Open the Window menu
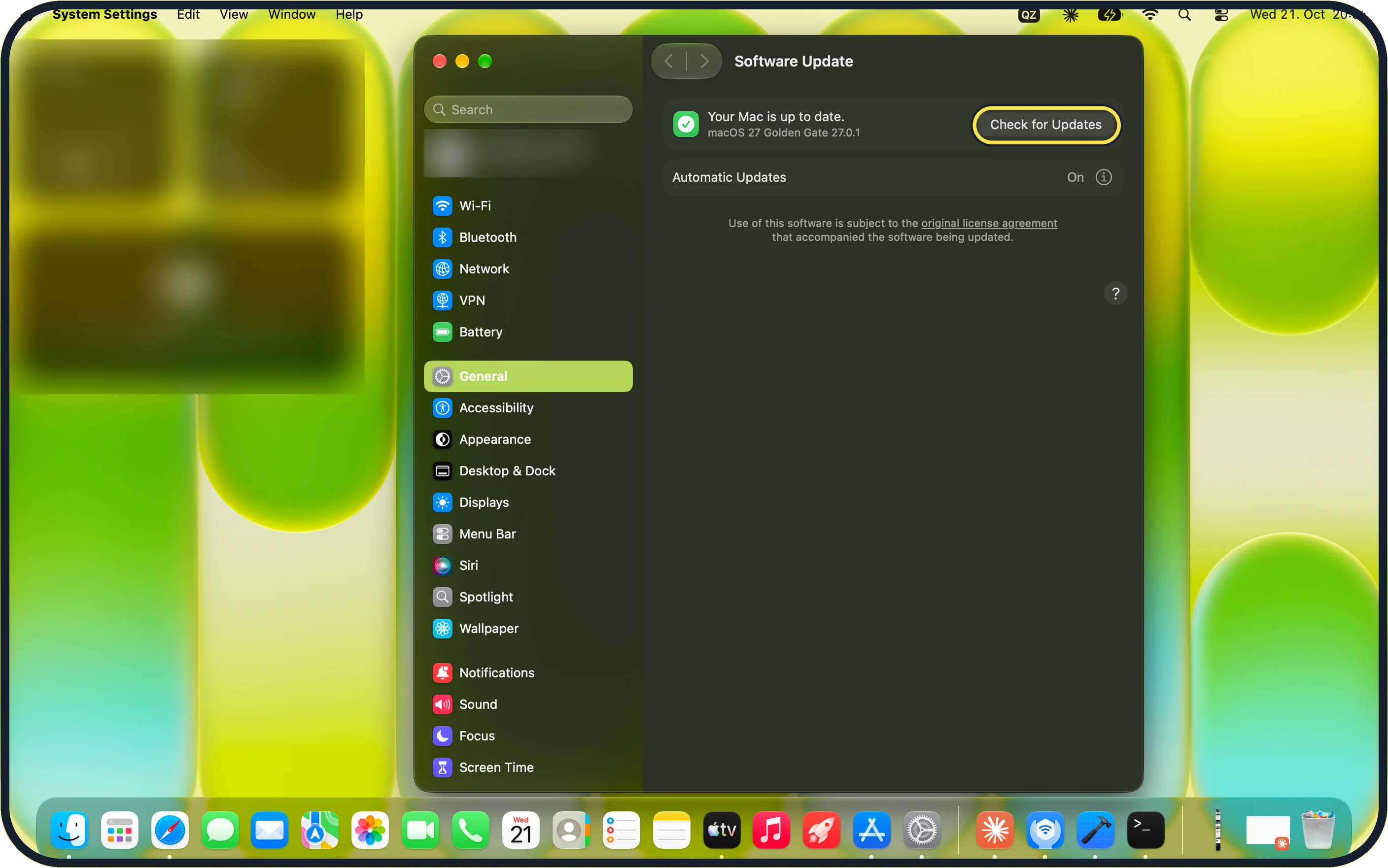 coord(292,14)
